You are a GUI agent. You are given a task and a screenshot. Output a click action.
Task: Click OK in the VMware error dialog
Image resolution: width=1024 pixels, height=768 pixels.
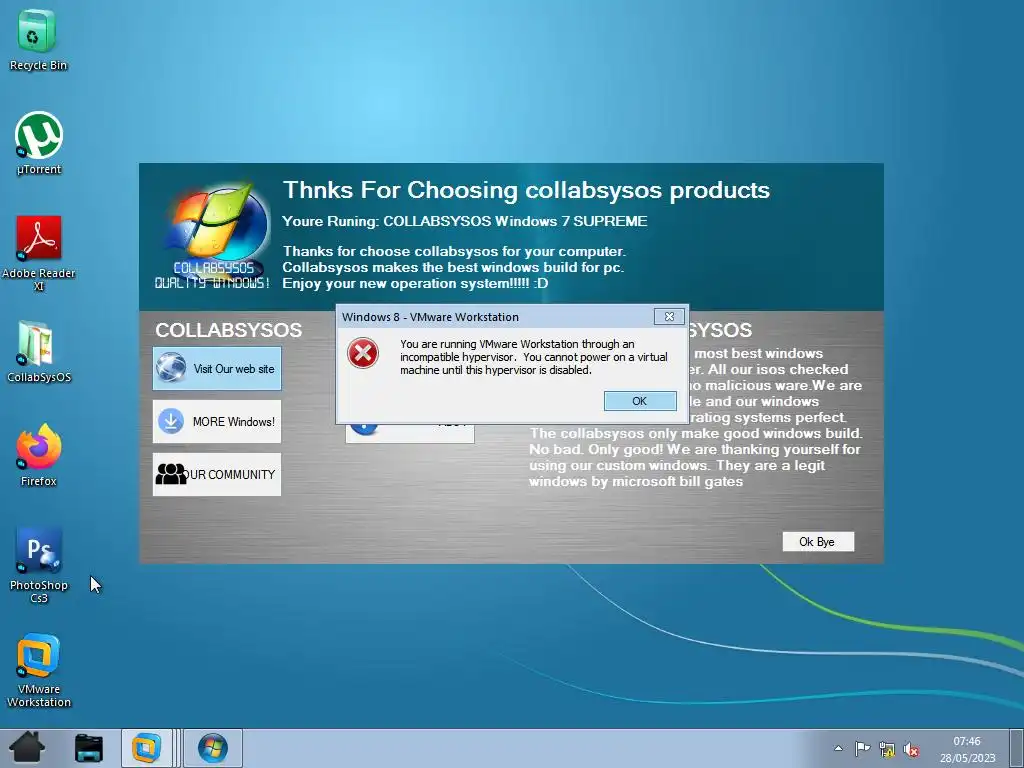click(639, 401)
